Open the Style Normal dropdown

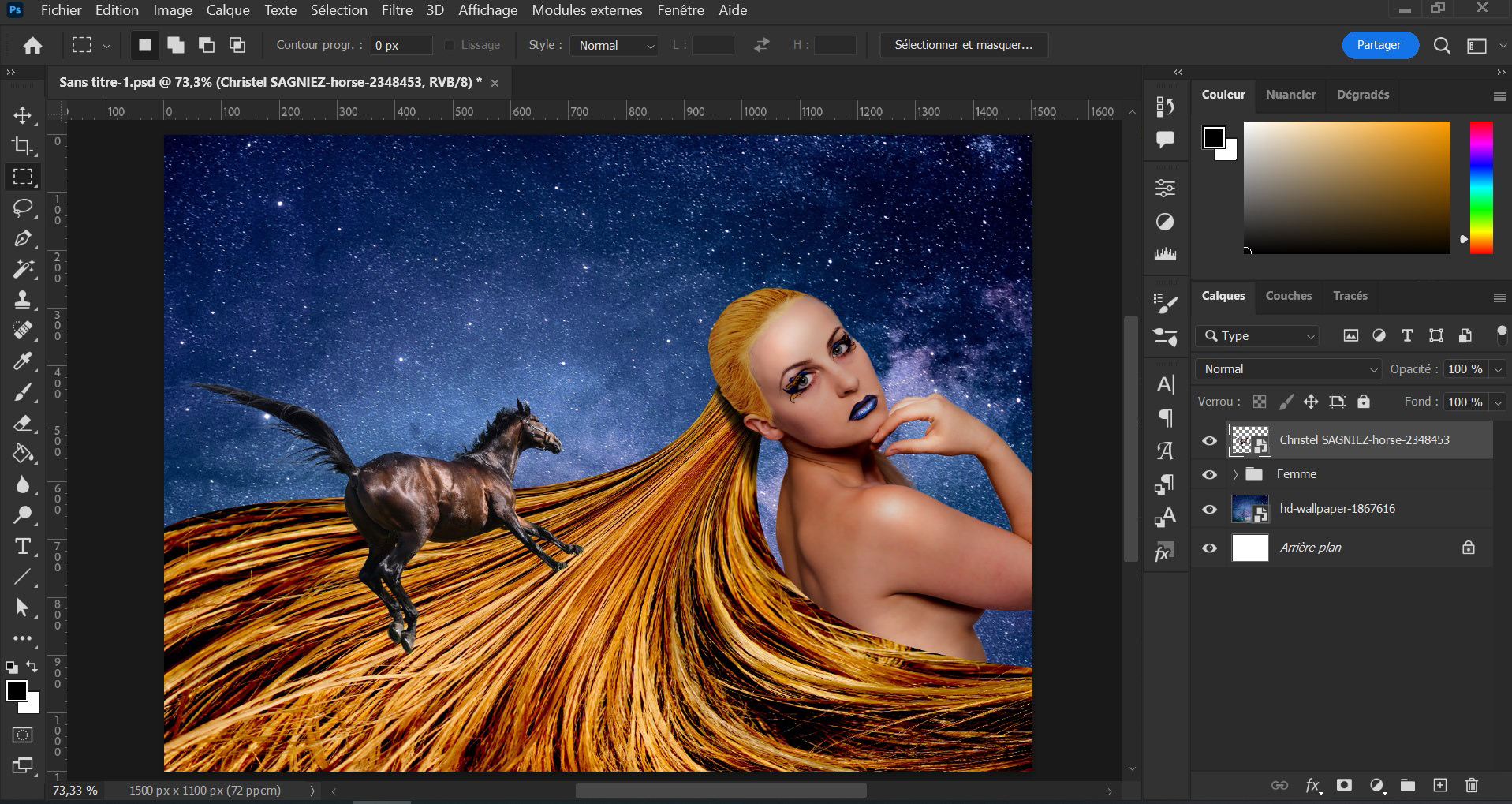click(x=614, y=46)
